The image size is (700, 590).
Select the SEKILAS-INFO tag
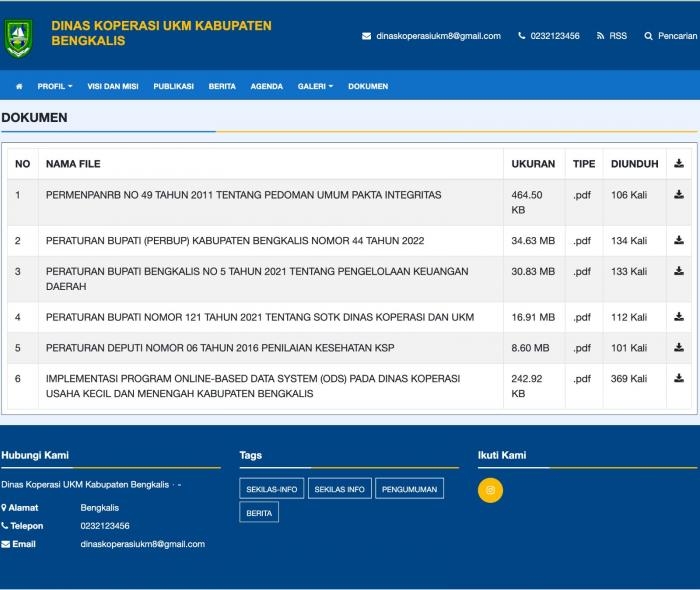tap(271, 489)
